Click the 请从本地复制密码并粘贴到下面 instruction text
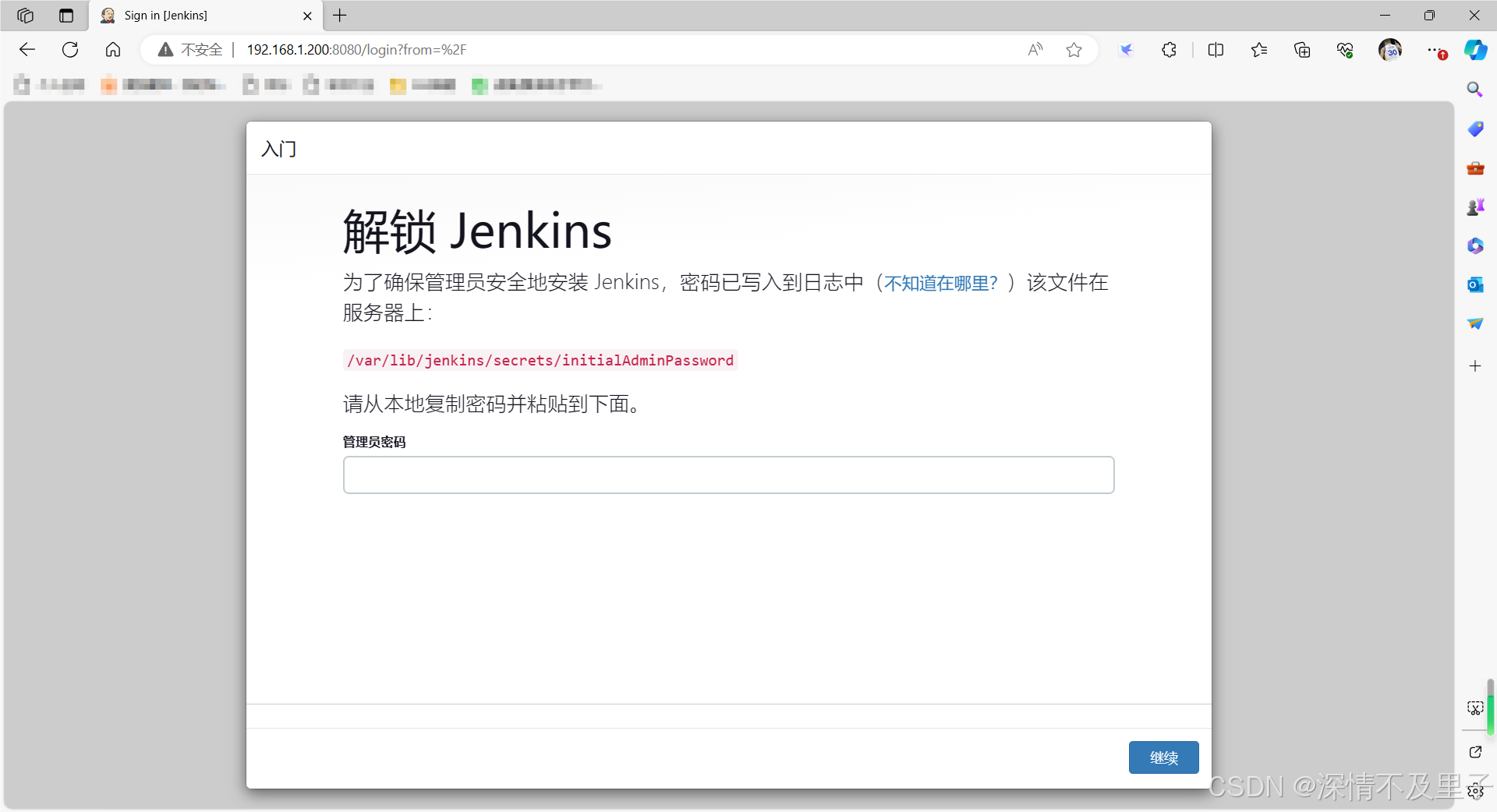Image resolution: width=1497 pixels, height=812 pixels. (492, 404)
